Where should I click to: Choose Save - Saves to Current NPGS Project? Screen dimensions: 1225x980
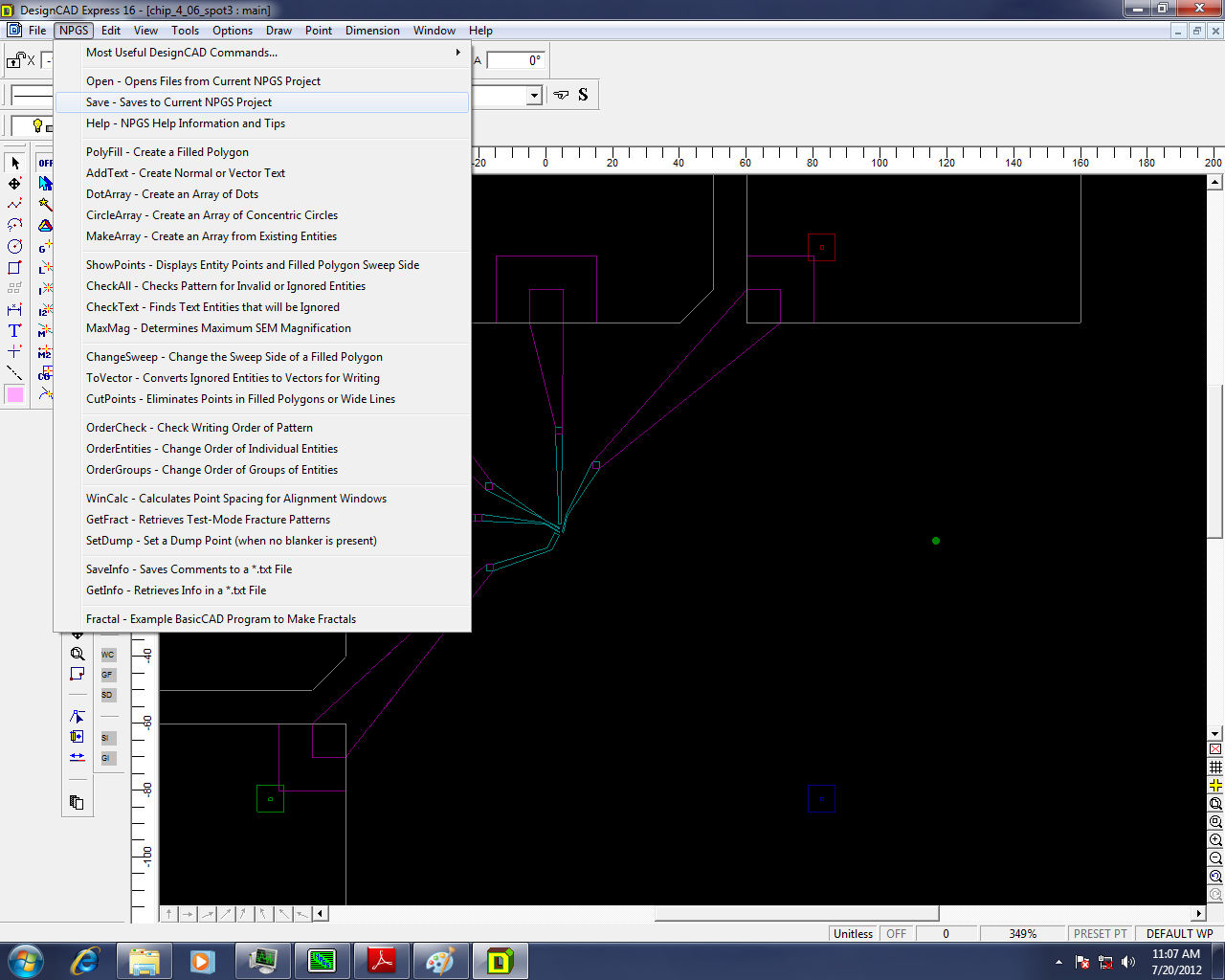(263, 102)
